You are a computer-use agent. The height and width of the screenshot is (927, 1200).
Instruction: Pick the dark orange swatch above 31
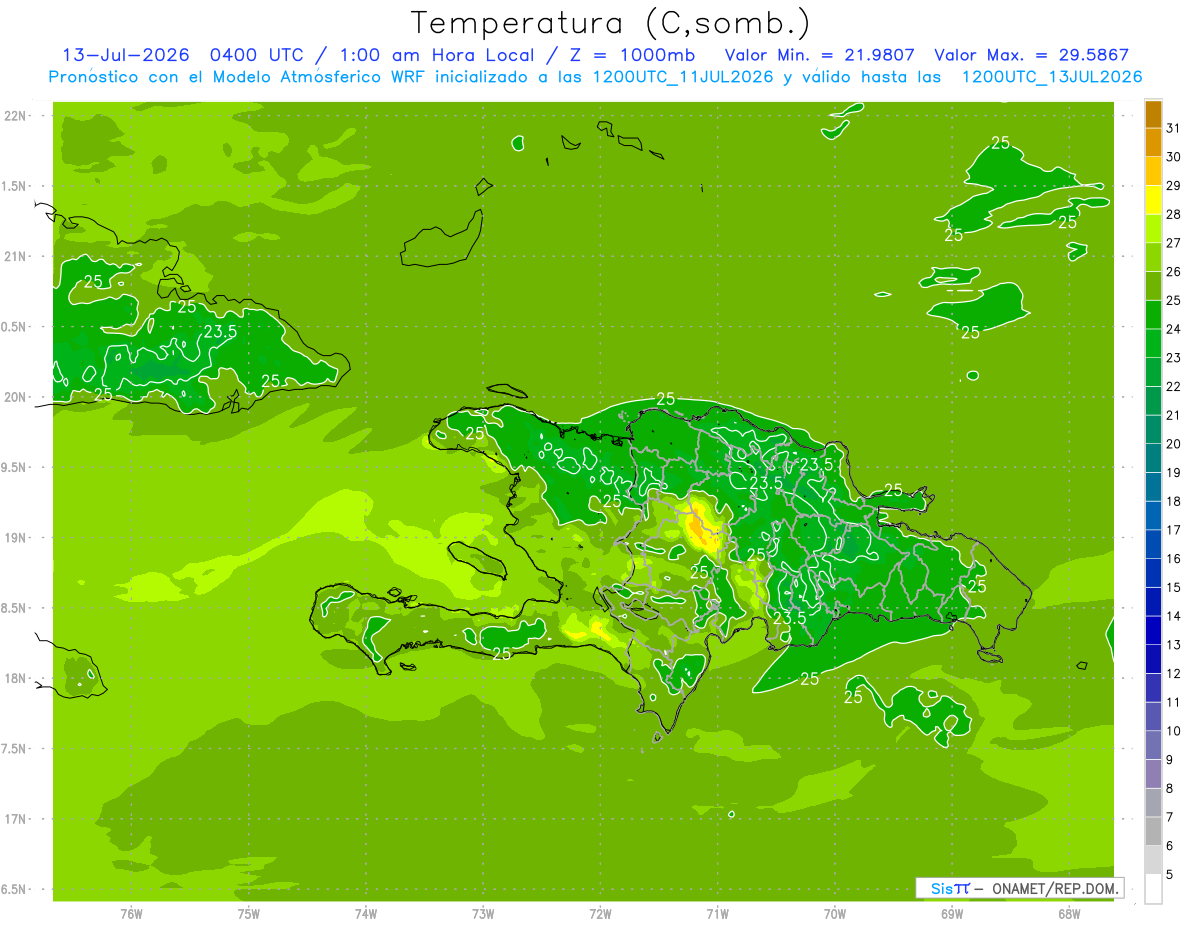point(1153,113)
